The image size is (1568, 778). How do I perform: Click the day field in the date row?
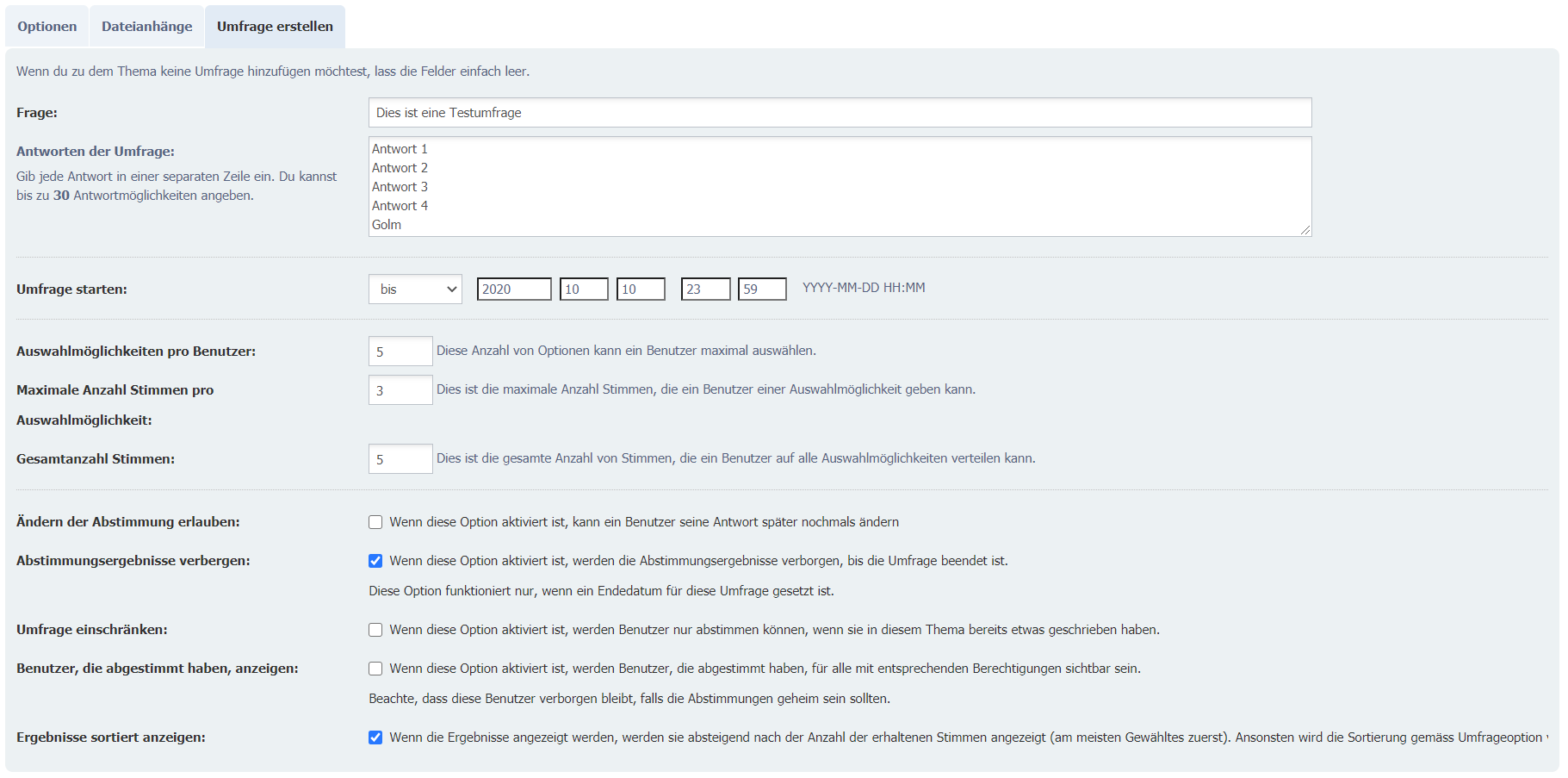(641, 289)
